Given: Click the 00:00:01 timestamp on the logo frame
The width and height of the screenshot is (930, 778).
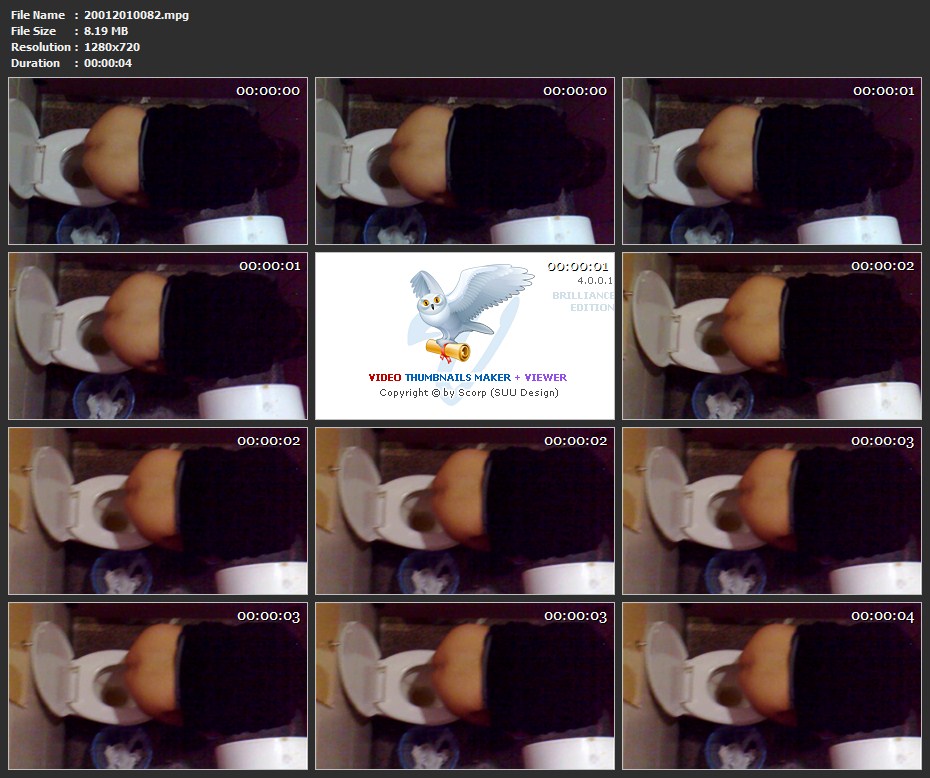Looking at the screenshot, I should tap(578, 266).
